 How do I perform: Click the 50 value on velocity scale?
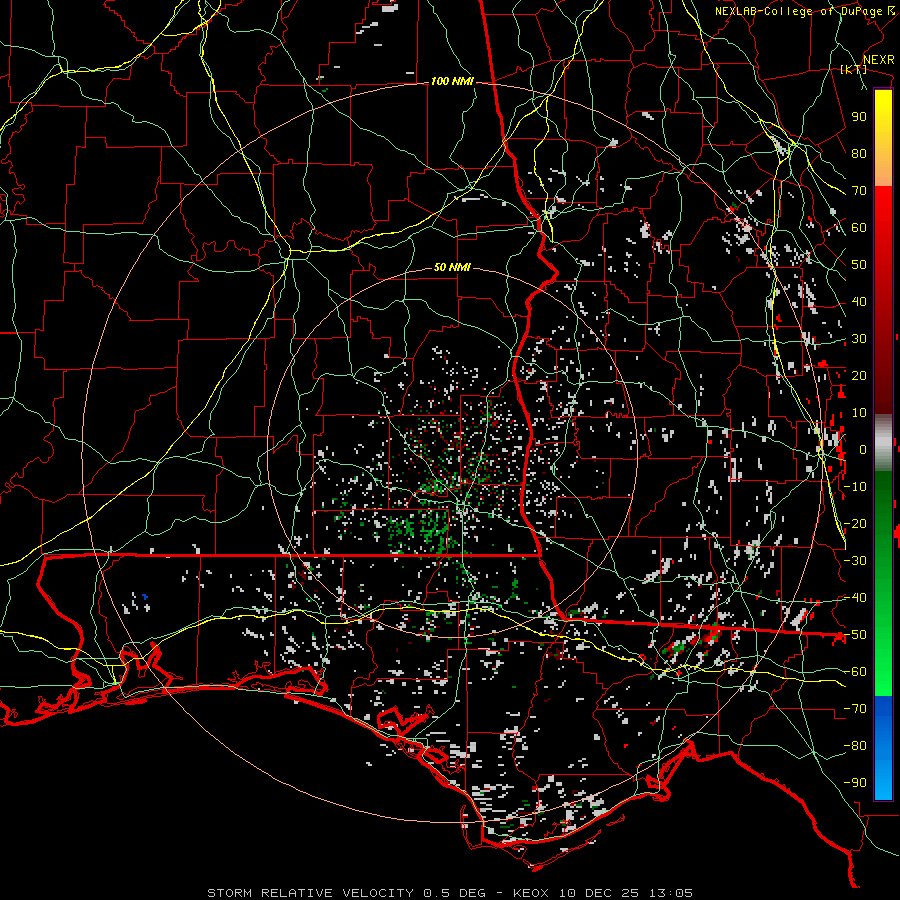click(x=859, y=265)
